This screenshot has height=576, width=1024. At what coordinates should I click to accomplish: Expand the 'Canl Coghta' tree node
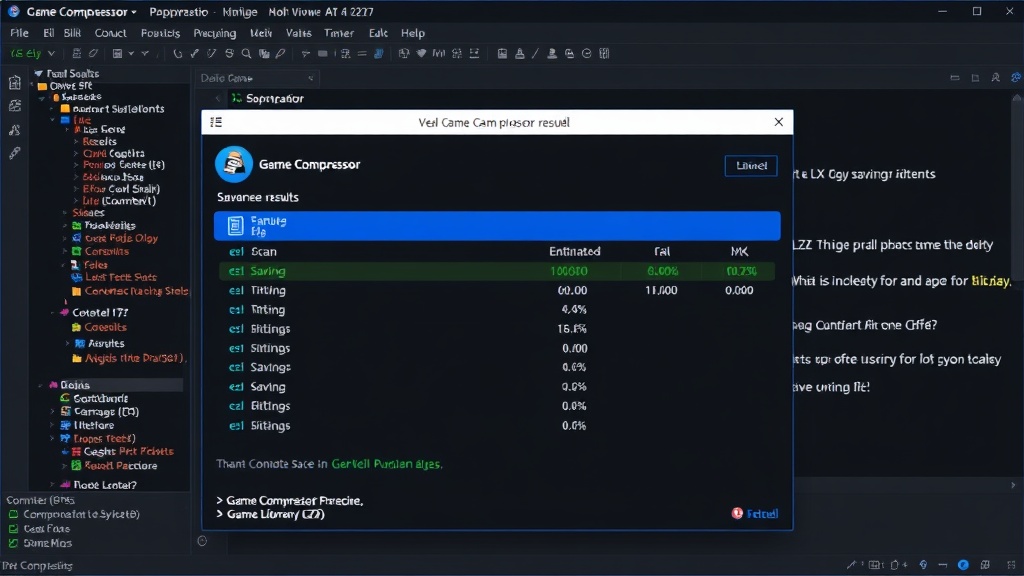click(x=76, y=153)
